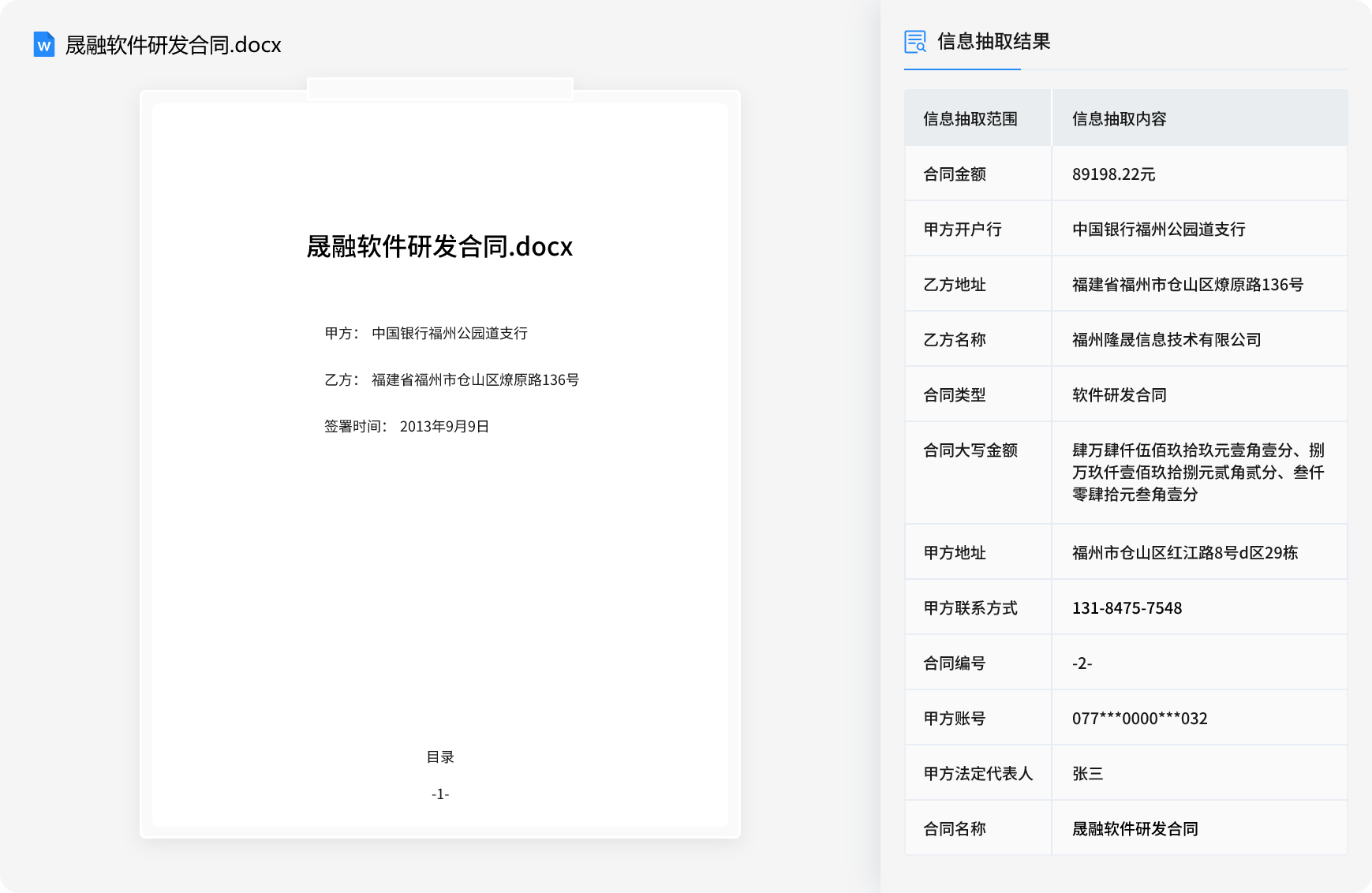Click the 甲方账号 row label
1372x893 pixels.
tap(955, 719)
